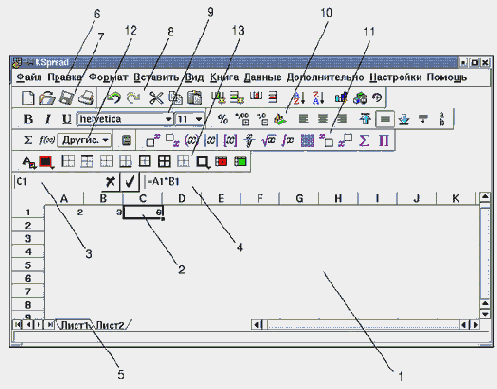Confirm formula with checkmark button
The image size is (497, 389).
[130, 182]
